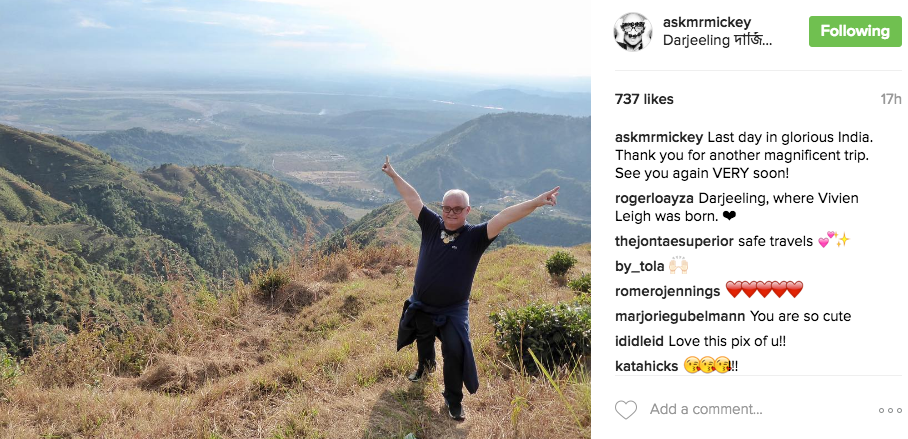
Task: Focus the Add a comment field
Action: [705, 409]
